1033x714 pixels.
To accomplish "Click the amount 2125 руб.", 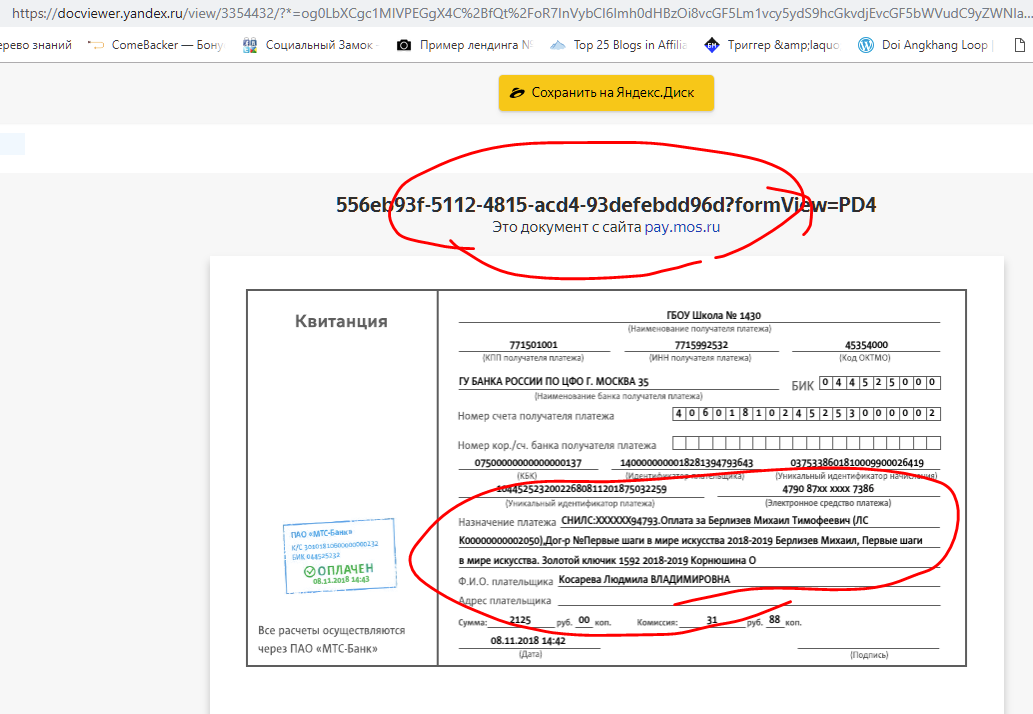I will (x=520, y=620).
